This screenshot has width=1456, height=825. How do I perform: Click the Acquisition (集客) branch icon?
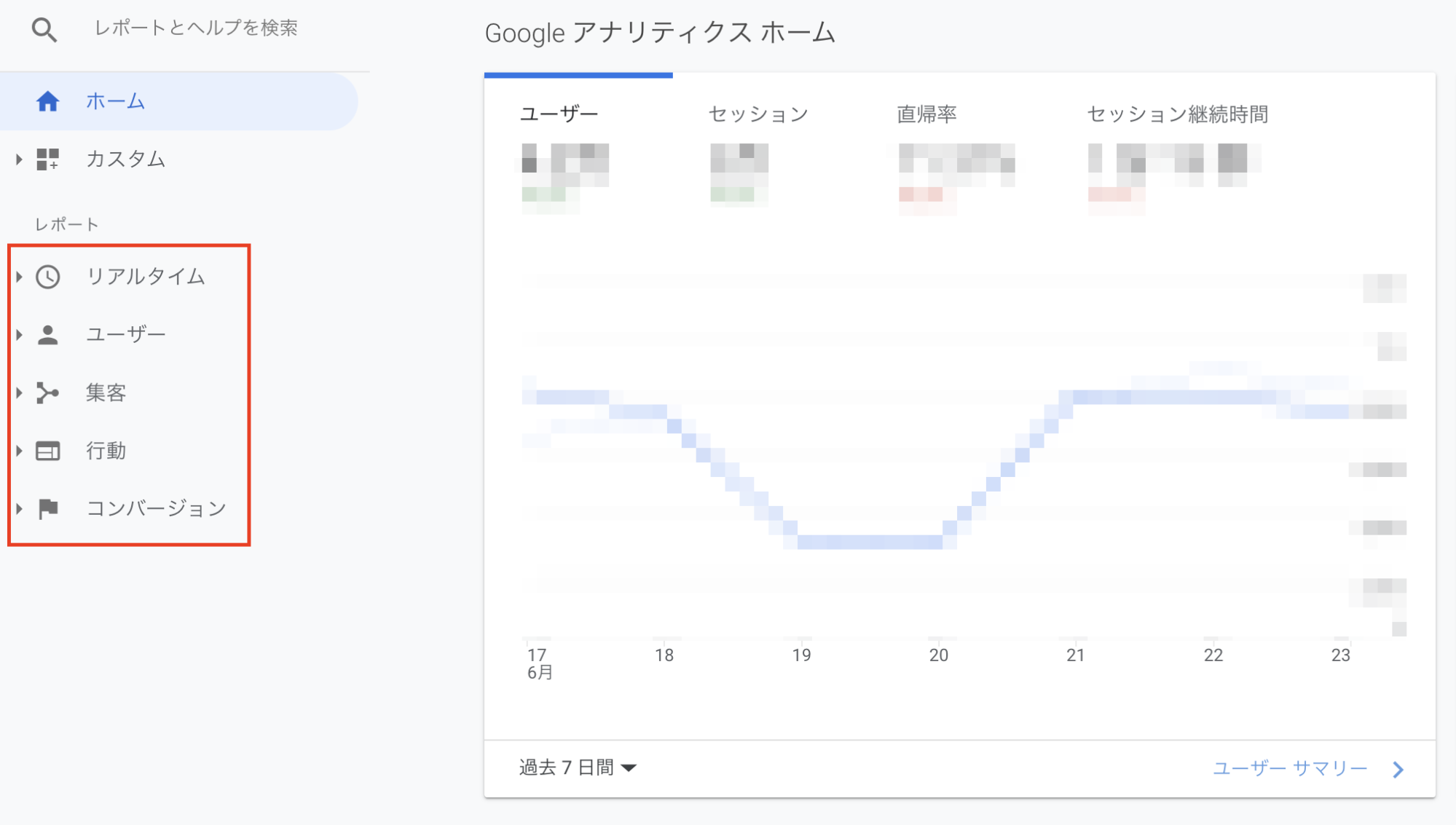pos(48,393)
